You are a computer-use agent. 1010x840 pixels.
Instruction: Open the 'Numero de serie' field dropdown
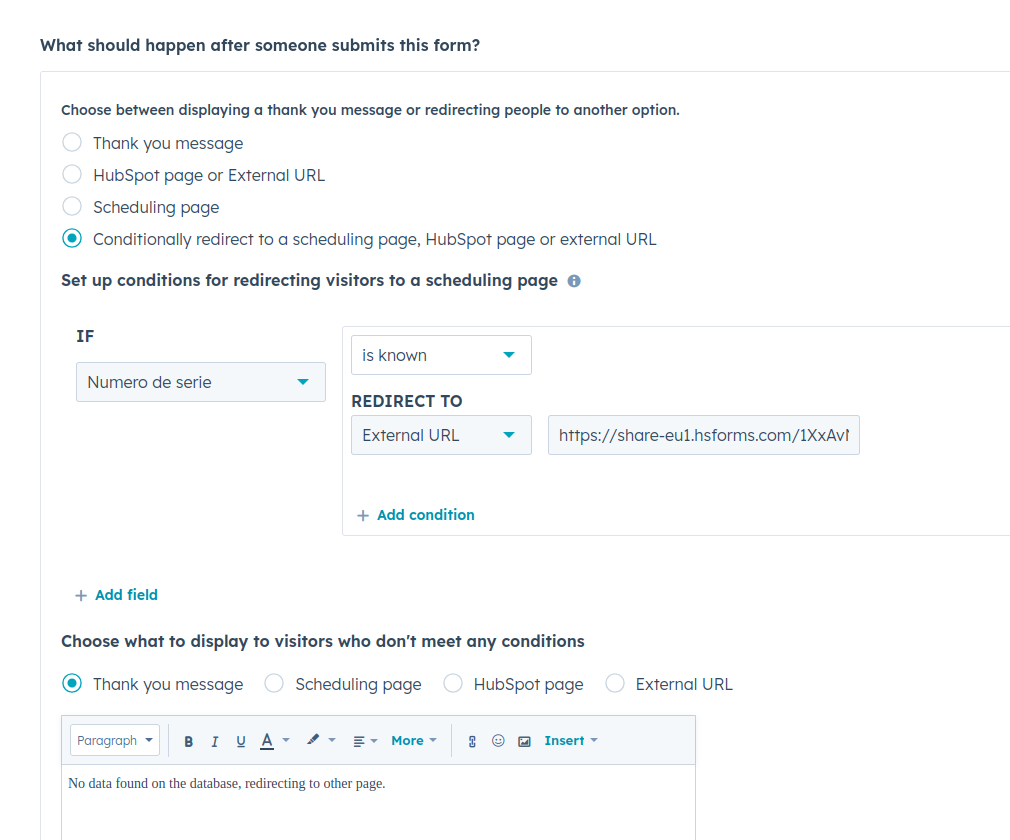tap(200, 382)
